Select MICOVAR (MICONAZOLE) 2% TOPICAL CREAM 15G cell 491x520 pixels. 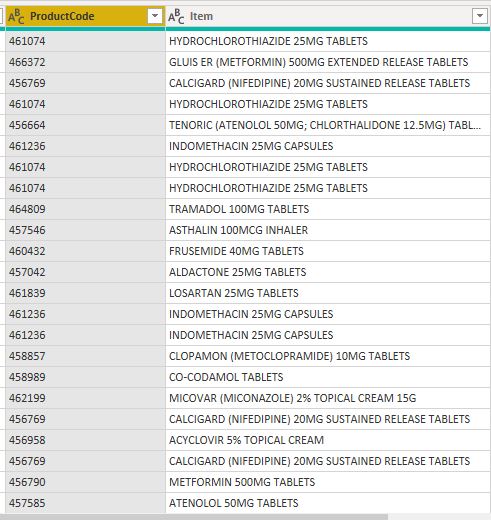328,398
